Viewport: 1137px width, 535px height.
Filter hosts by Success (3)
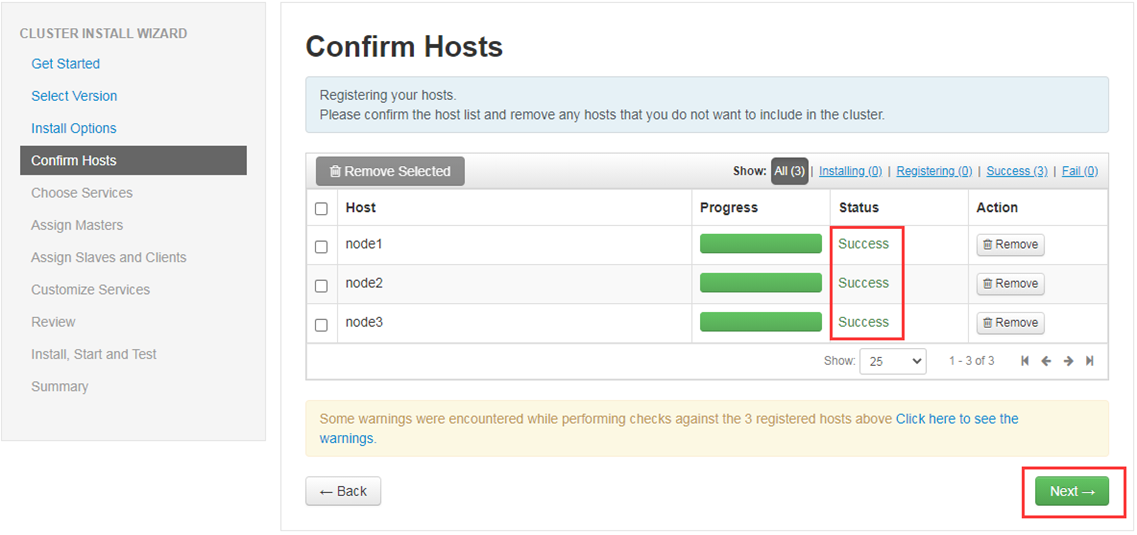(x=1017, y=171)
